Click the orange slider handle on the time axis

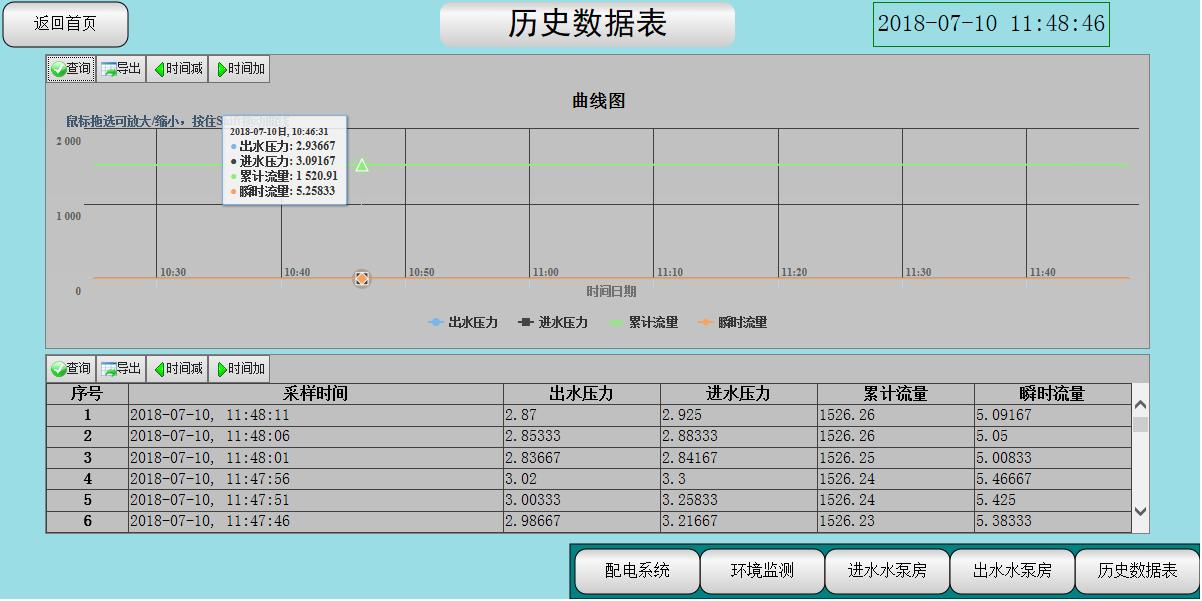pos(362,279)
